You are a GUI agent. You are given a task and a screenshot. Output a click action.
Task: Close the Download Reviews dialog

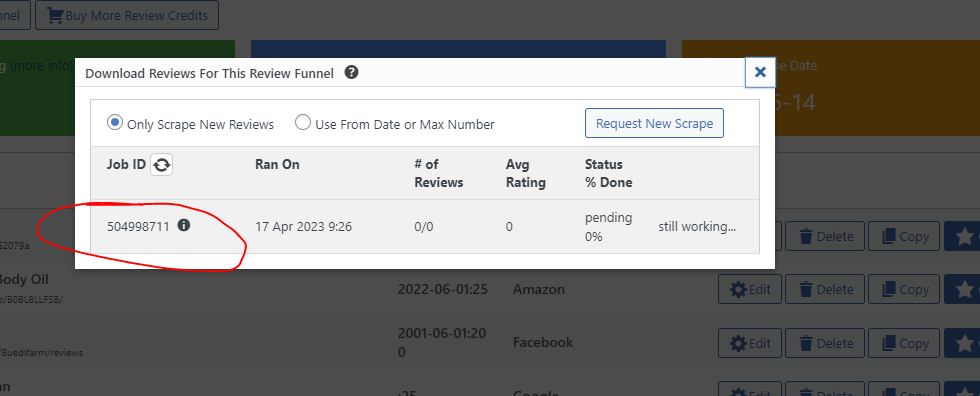click(x=760, y=72)
